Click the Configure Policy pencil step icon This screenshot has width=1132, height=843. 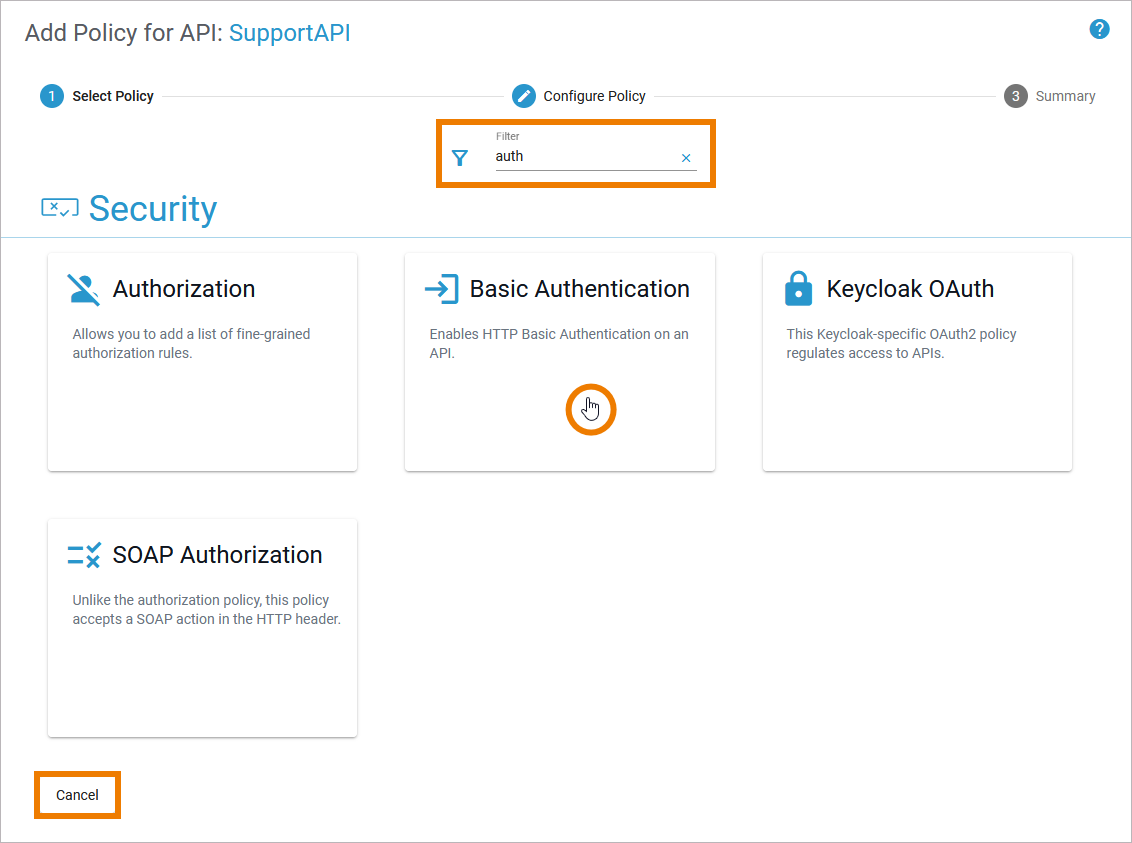(524, 96)
